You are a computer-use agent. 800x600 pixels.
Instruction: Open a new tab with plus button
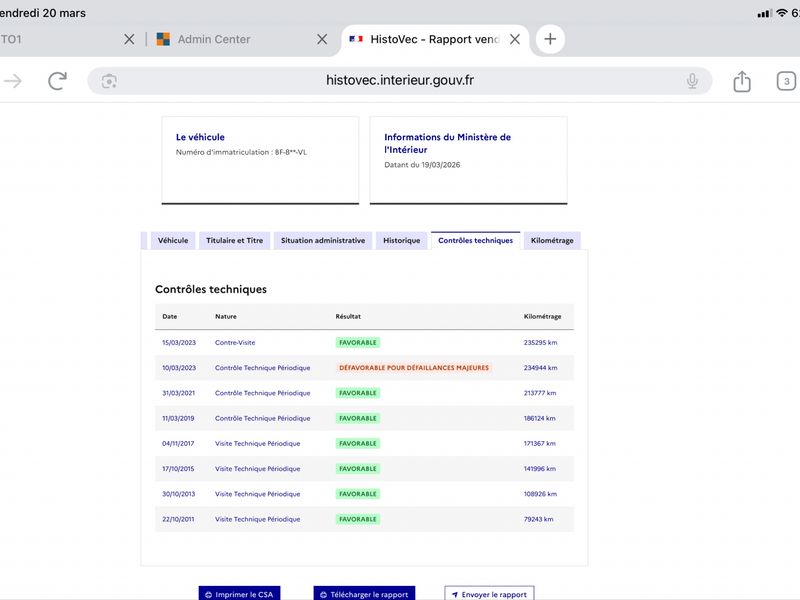coord(550,39)
